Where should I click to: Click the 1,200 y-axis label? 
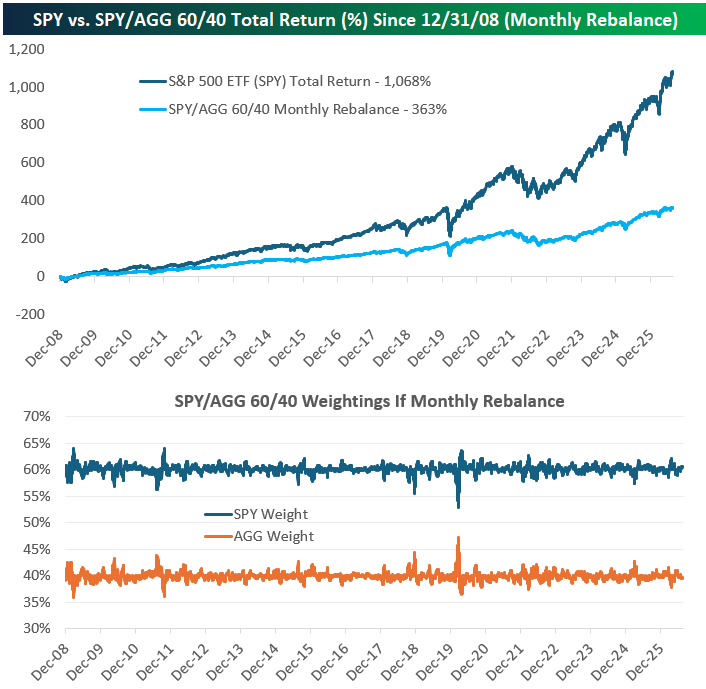click(27, 49)
